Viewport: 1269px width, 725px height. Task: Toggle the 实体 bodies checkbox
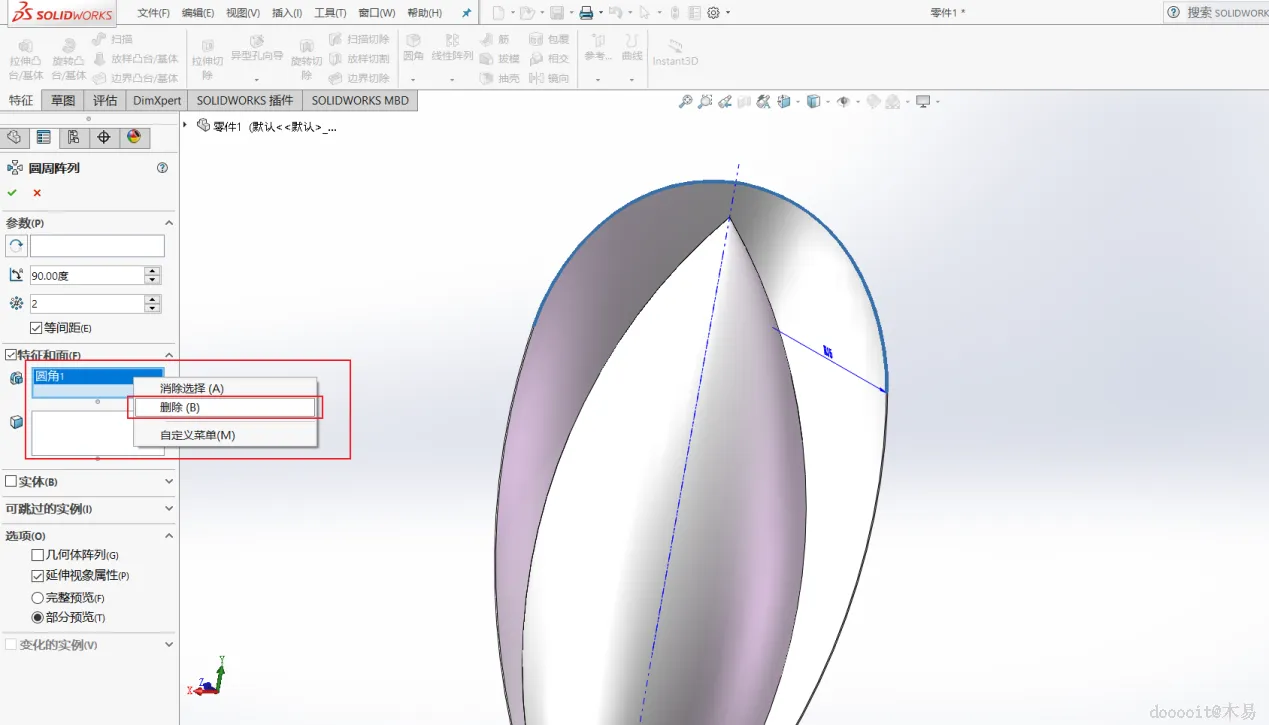click(x=11, y=482)
